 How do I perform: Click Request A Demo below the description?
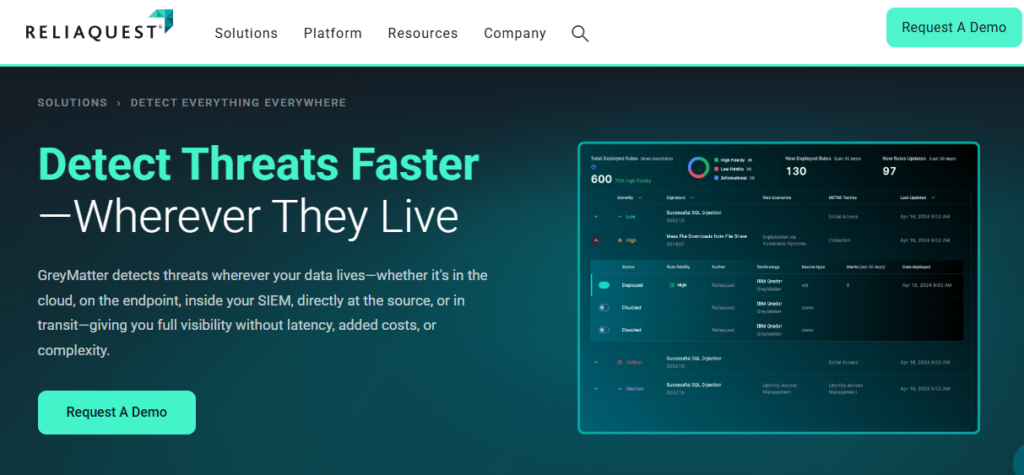(x=117, y=412)
